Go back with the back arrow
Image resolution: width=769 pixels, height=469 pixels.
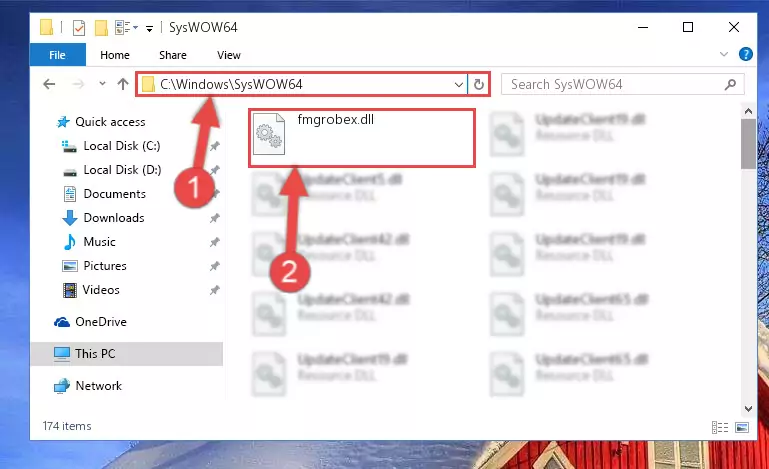tap(49, 84)
